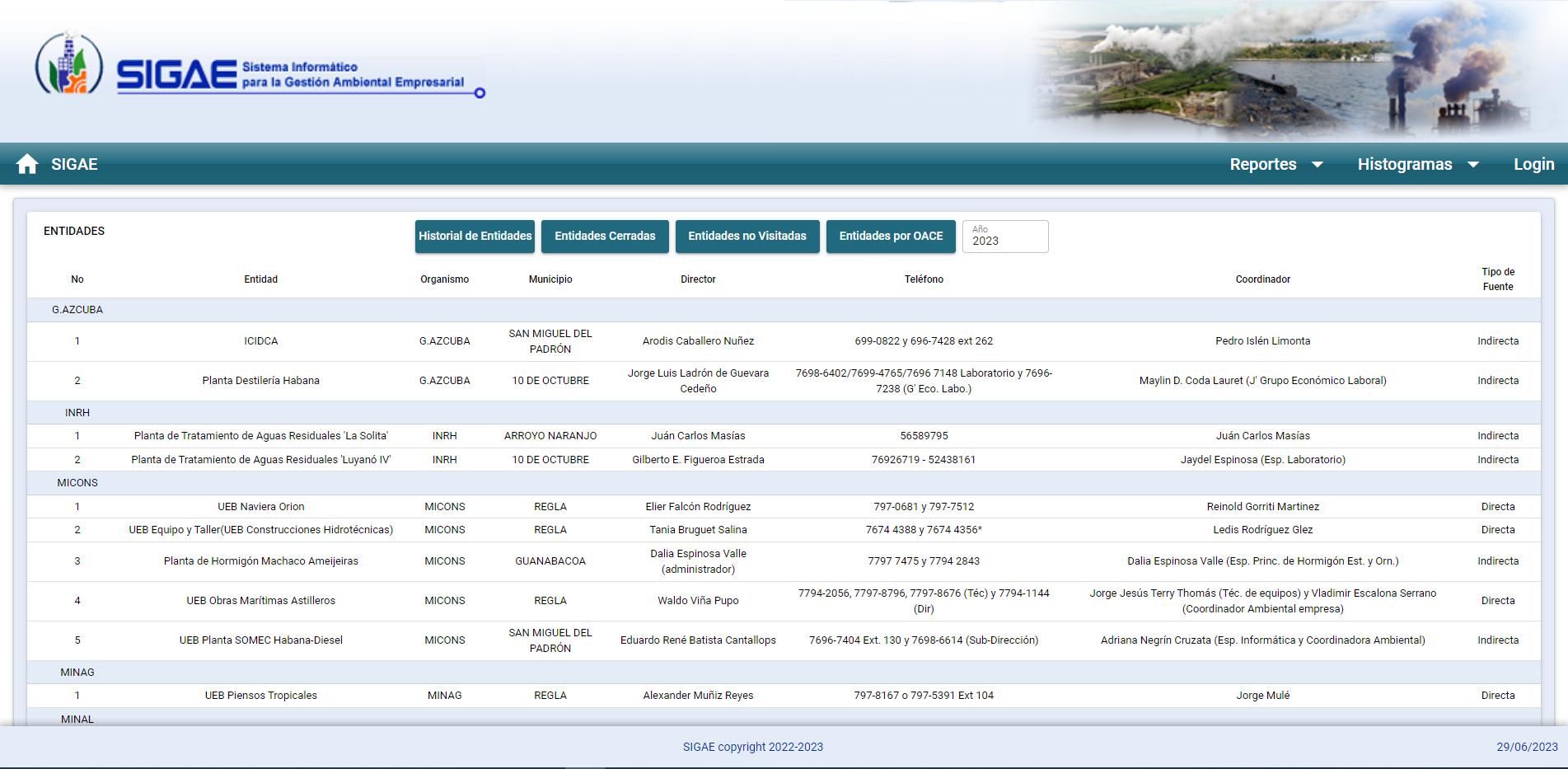
Task: Click the Coordinador column header
Action: click(1262, 279)
